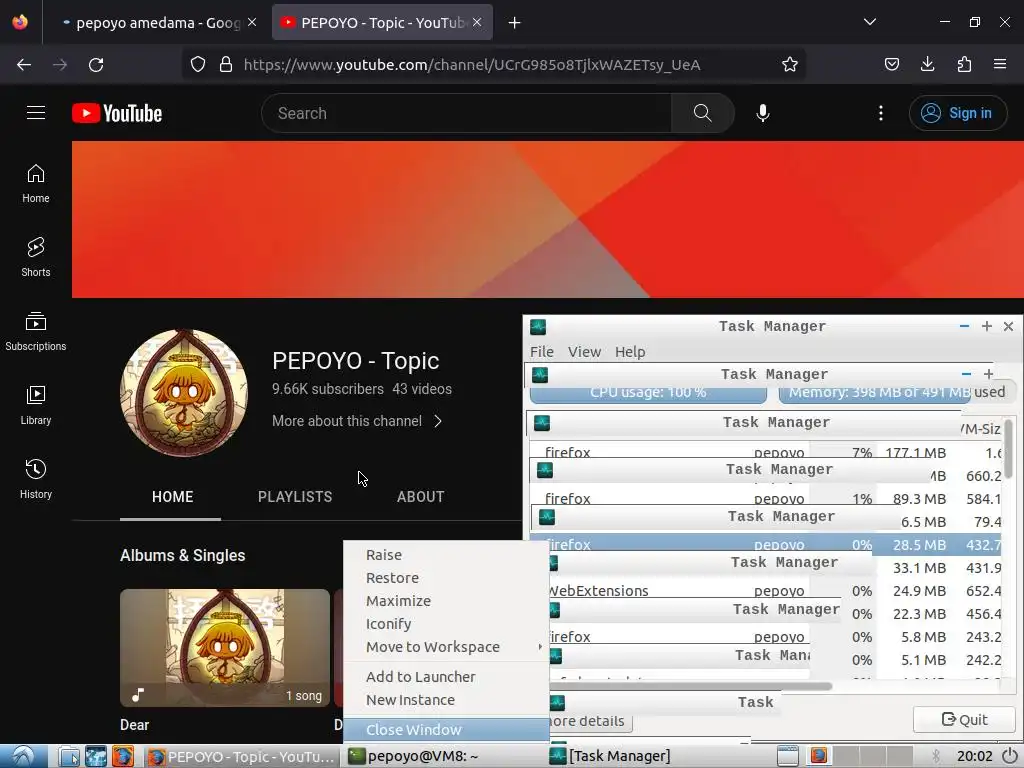
Task: Click the YouTube logo
Action: pos(117,113)
